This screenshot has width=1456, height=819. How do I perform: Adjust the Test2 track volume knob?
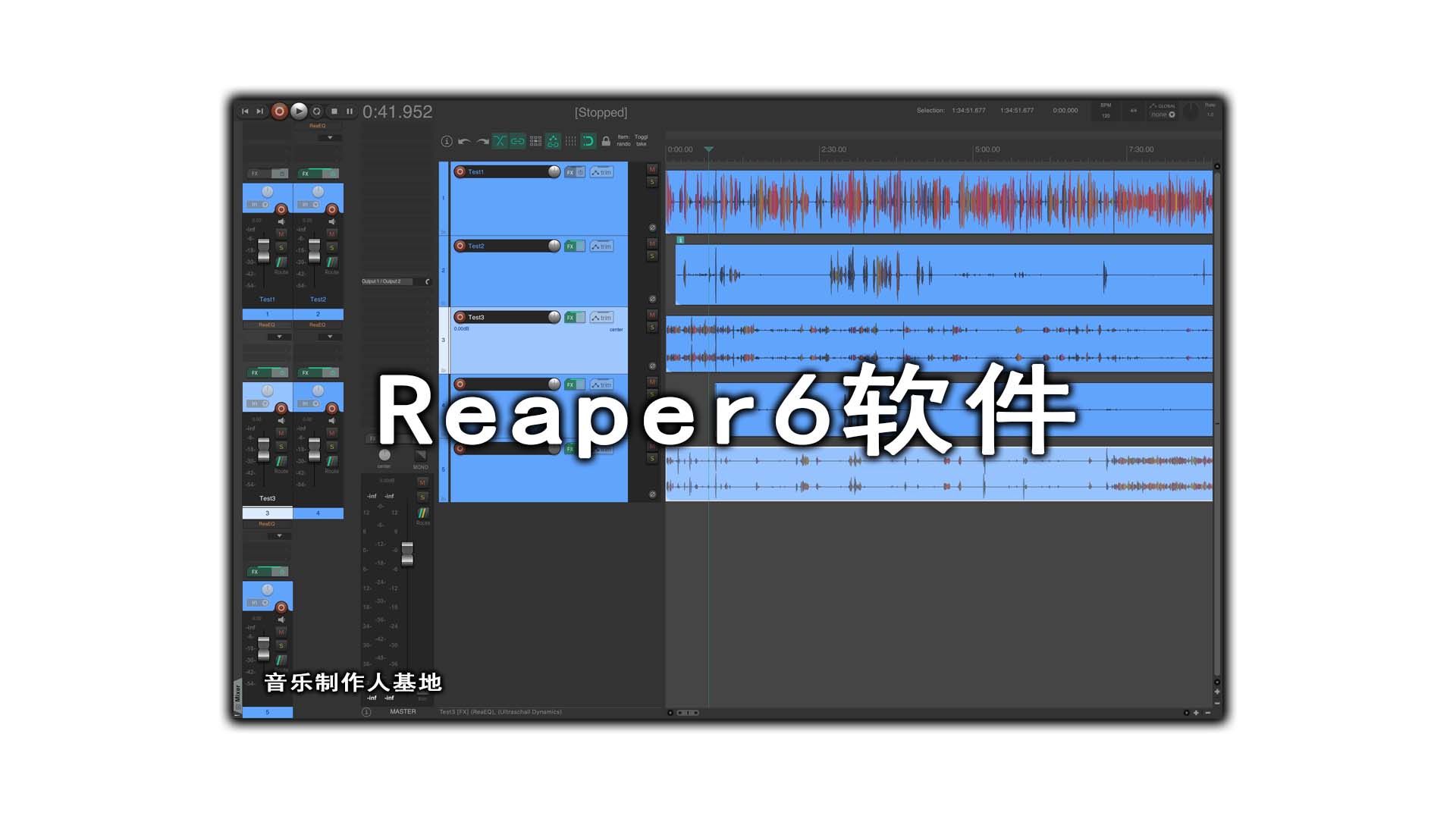tap(554, 246)
